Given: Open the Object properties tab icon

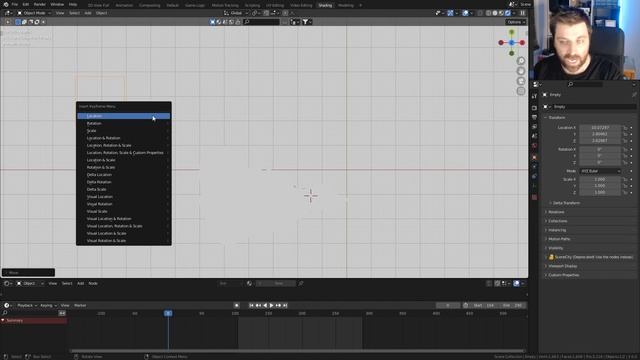Looking at the screenshot, I should coord(534,157).
